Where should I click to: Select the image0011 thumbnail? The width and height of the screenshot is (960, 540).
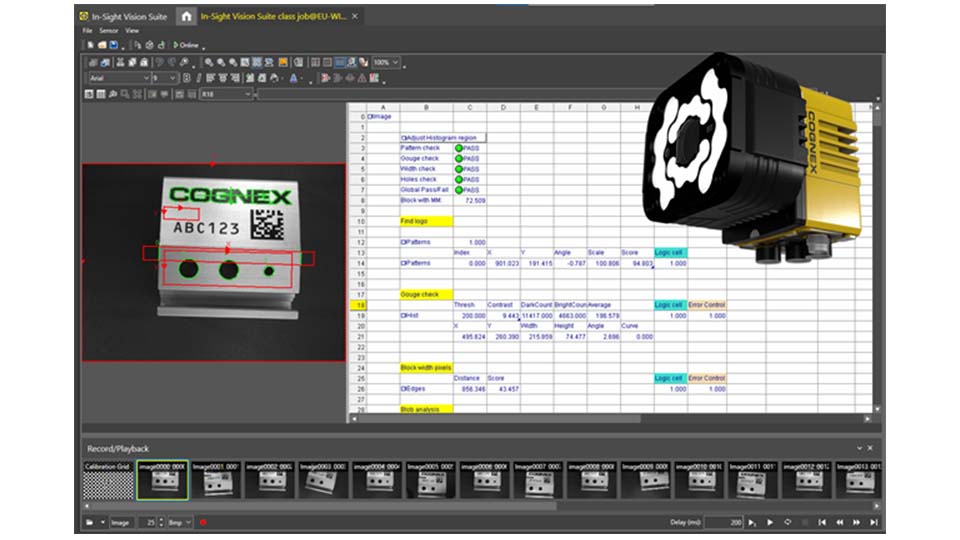coord(752,481)
